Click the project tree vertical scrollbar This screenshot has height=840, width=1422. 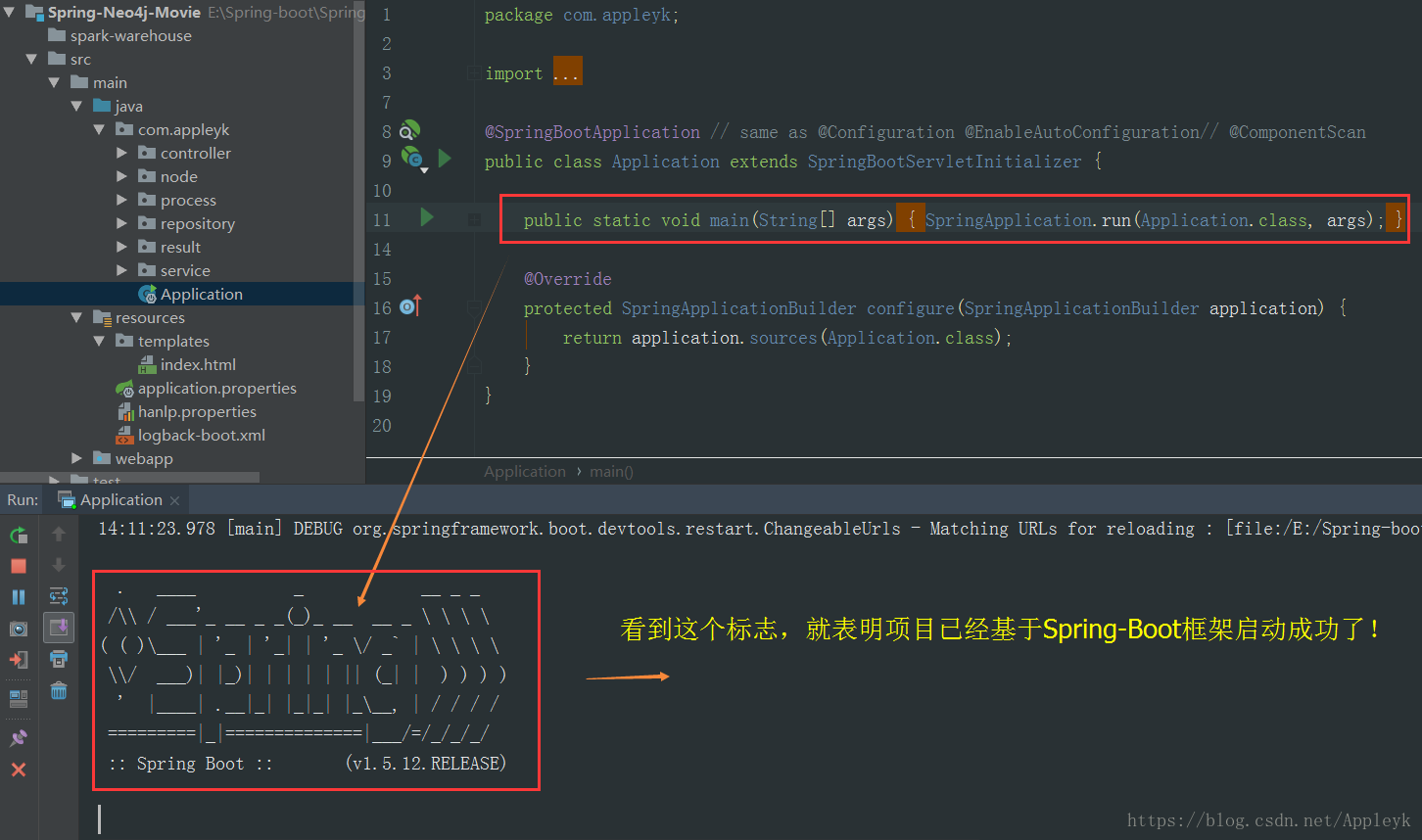click(360, 201)
